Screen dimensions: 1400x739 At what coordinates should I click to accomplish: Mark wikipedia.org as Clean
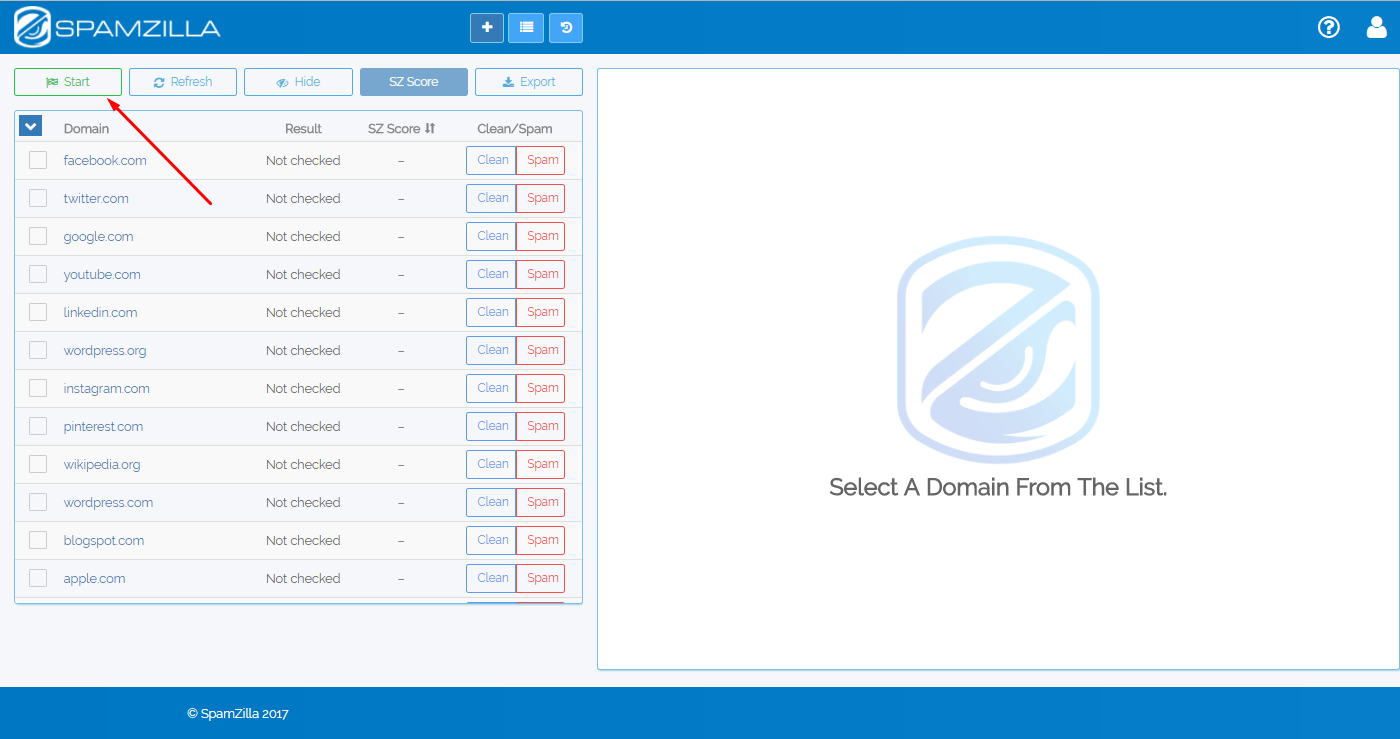tap(492, 464)
